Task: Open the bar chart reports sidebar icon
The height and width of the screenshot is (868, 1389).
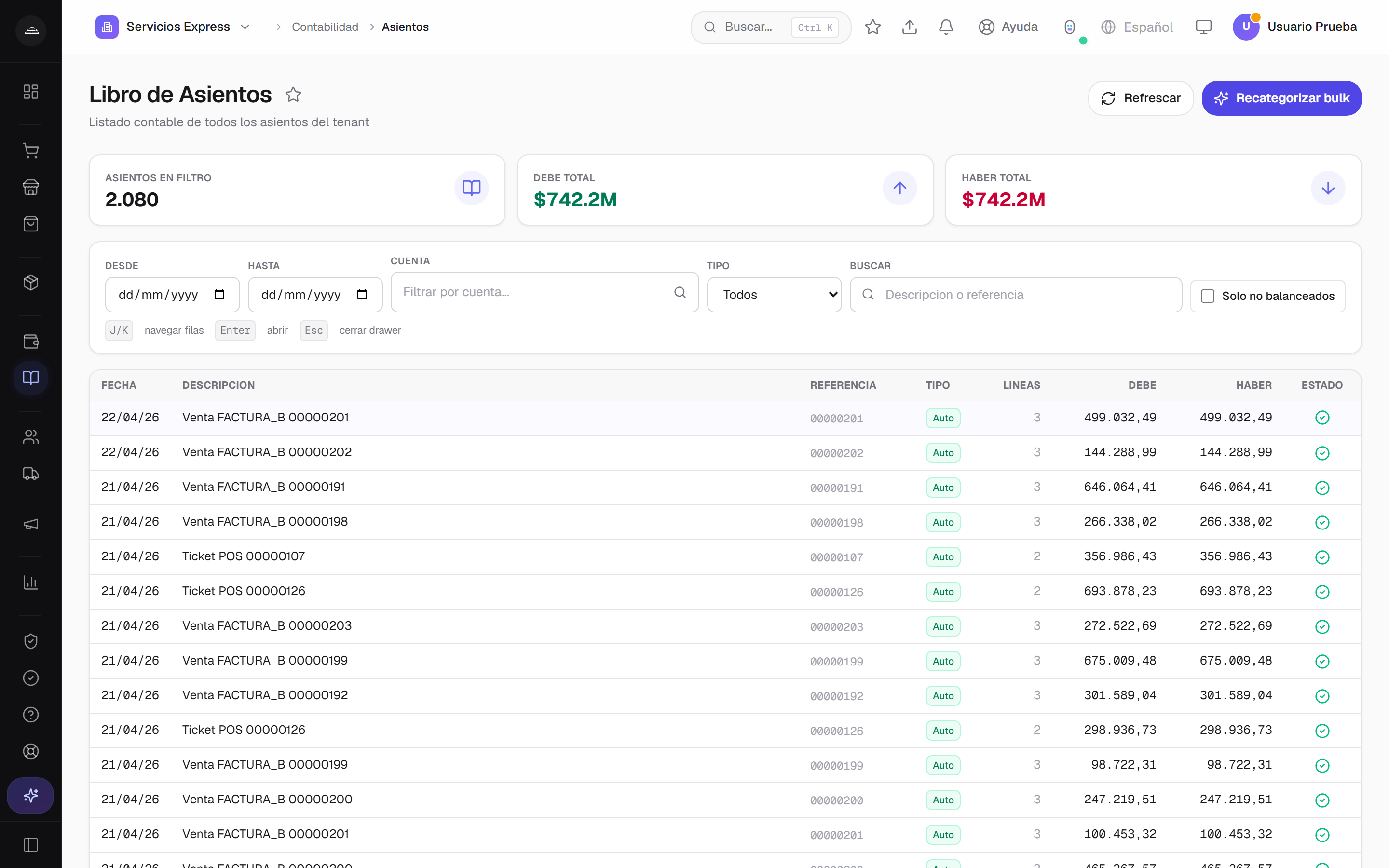Action: click(30, 582)
